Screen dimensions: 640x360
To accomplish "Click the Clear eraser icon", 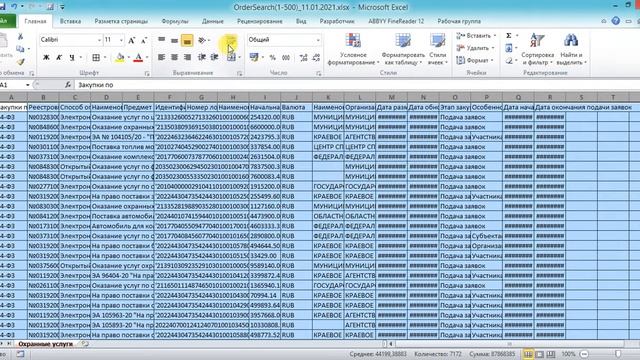I will tap(509, 61).
